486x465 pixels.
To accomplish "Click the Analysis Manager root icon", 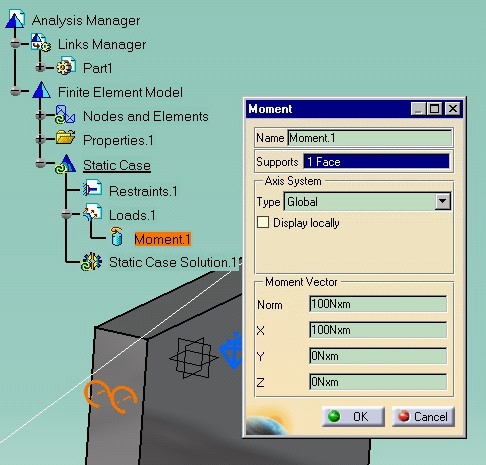I will [x=15, y=19].
